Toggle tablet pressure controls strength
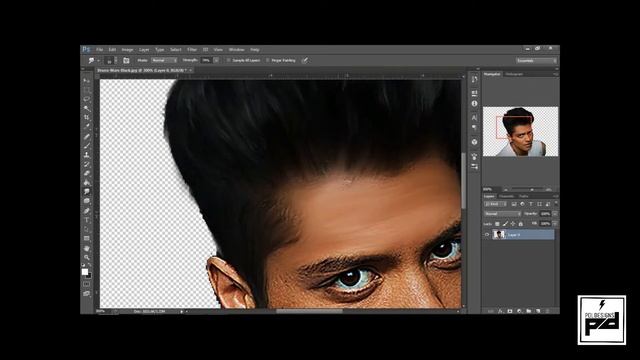Screen dimensions: 640x360 [x=304, y=60]
